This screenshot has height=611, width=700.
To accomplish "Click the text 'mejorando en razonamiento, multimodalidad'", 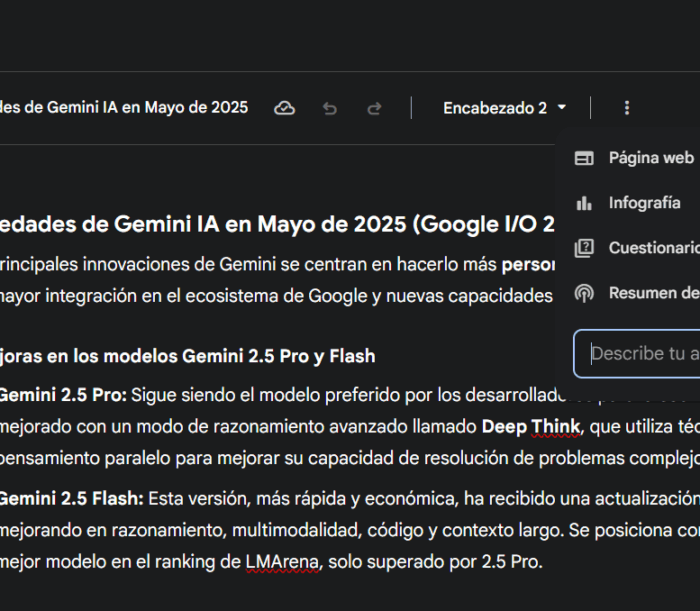I will point(180,530).
